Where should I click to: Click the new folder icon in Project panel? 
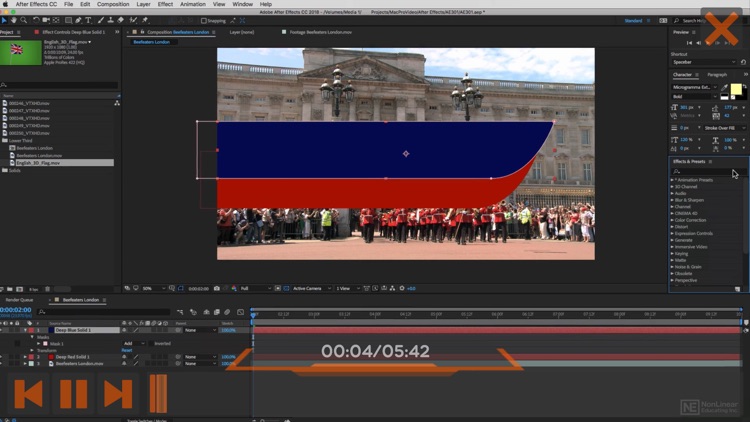pos(10,289)
